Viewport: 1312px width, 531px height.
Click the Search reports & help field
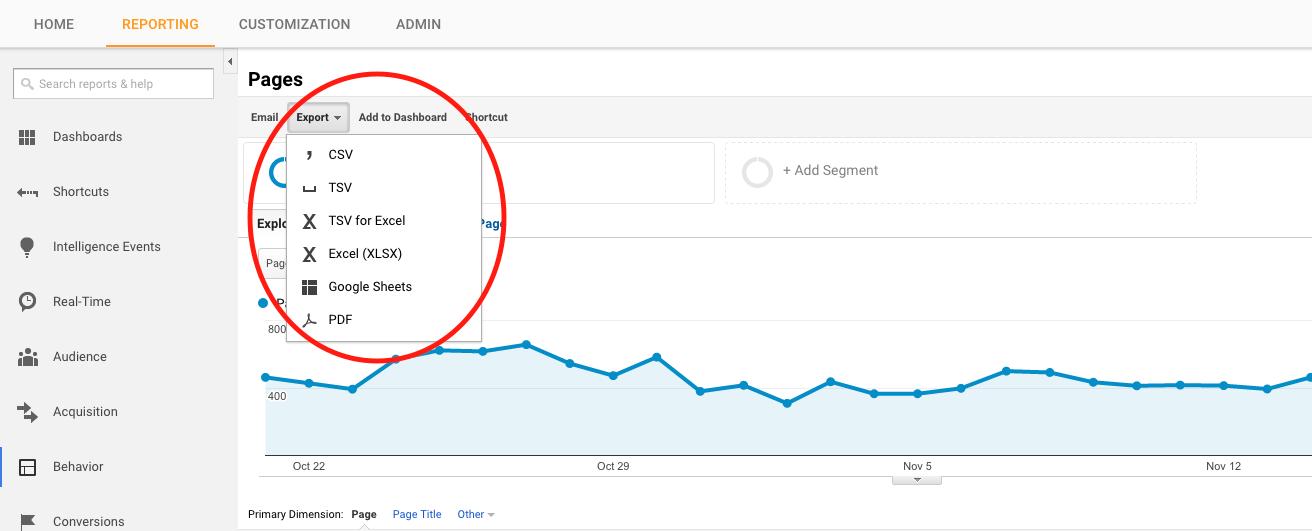[113, 84]
